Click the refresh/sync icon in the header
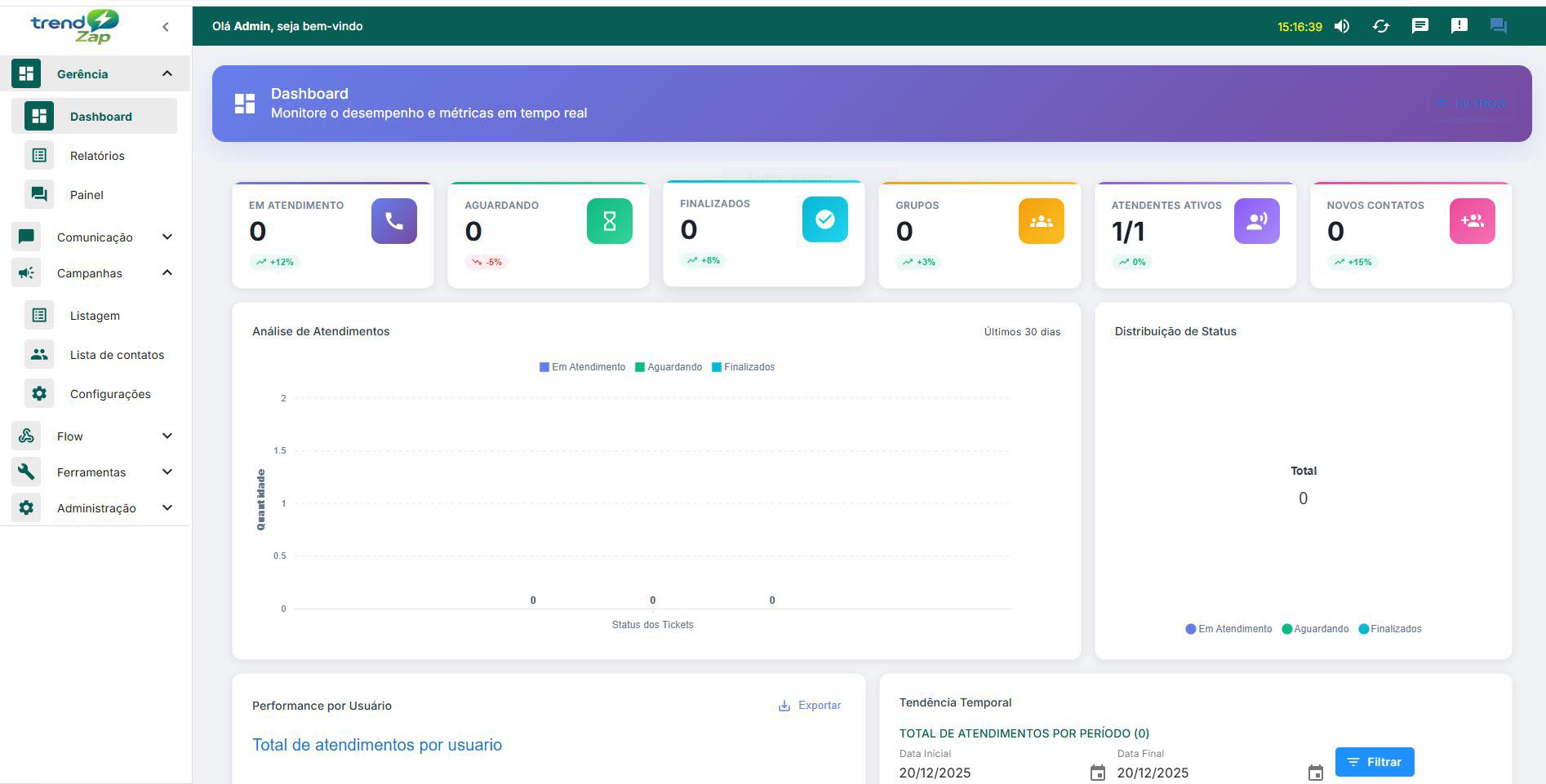This screenshot has height=784, width=1546. [x=1381, y=25]
